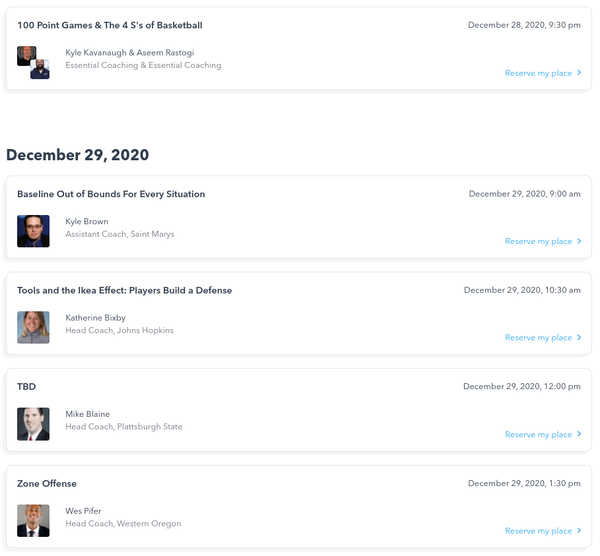Click Wes Pifer's profile photo
This screenshot has width=600, height=556.
33,520
